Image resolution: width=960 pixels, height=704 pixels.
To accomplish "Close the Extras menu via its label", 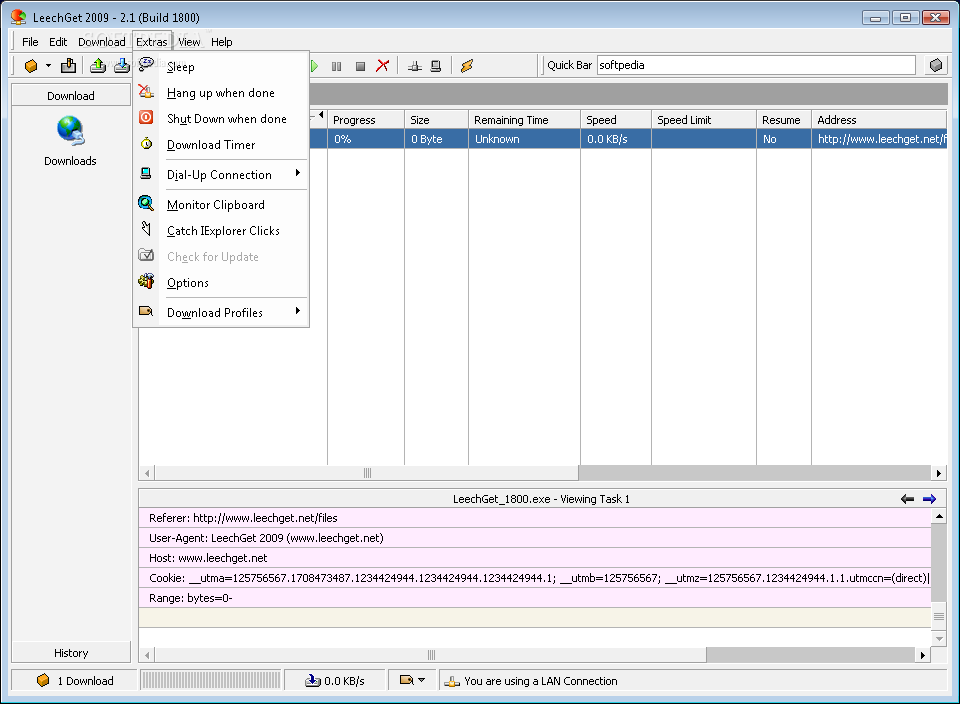I will coord(152,42).
